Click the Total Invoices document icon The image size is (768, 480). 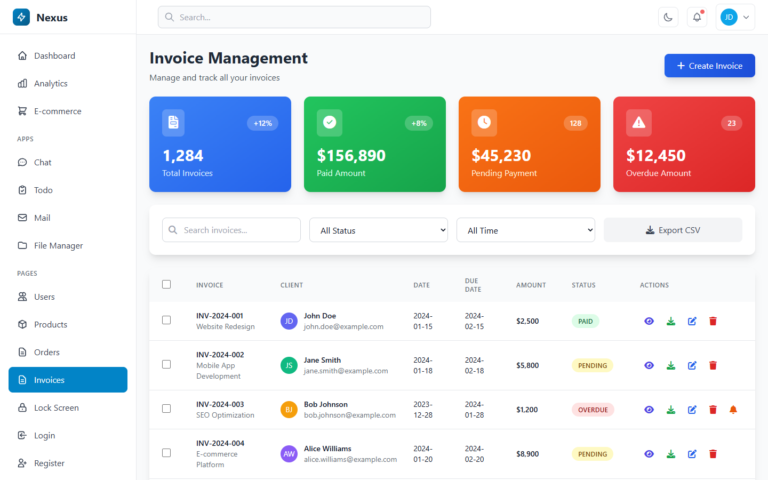[x=173, y=122]
